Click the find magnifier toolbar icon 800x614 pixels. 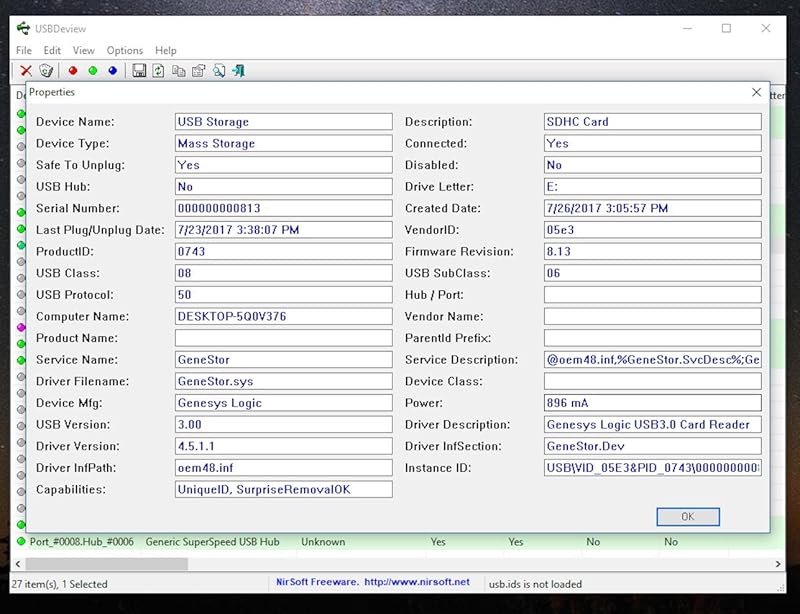pos(219,70)
